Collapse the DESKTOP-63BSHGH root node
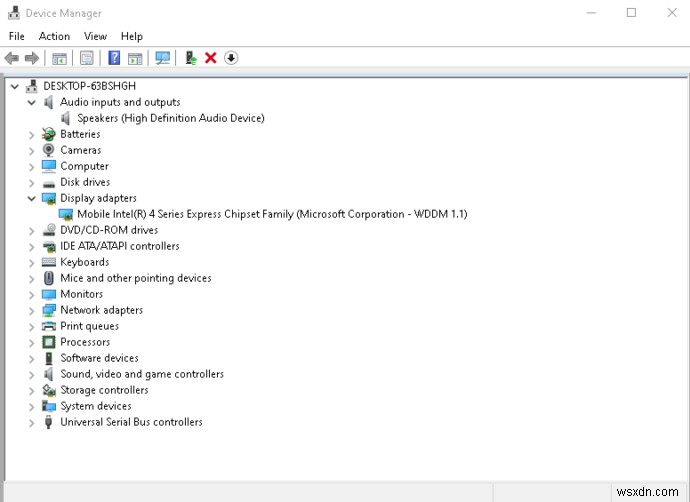This screenshot has height=502, width=690. [15, 86]
